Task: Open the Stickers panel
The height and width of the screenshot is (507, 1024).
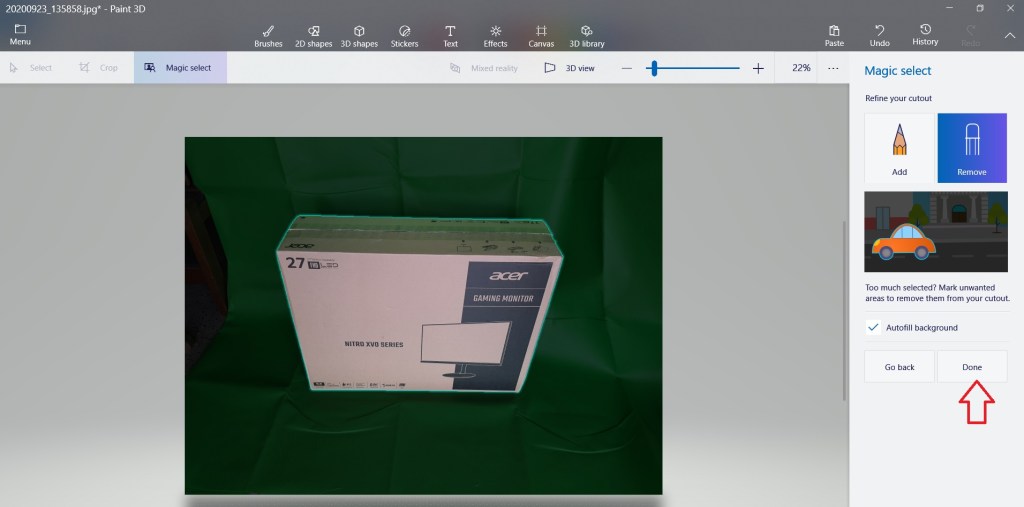Action: tap(404, 35)
